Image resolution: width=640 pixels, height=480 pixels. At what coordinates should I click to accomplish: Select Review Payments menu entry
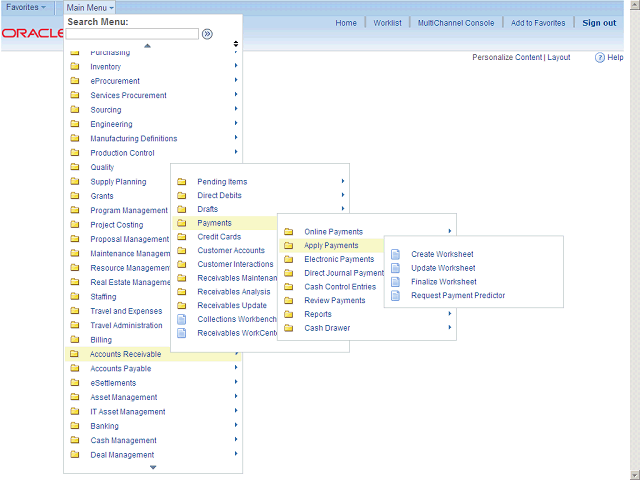(335, 300)
